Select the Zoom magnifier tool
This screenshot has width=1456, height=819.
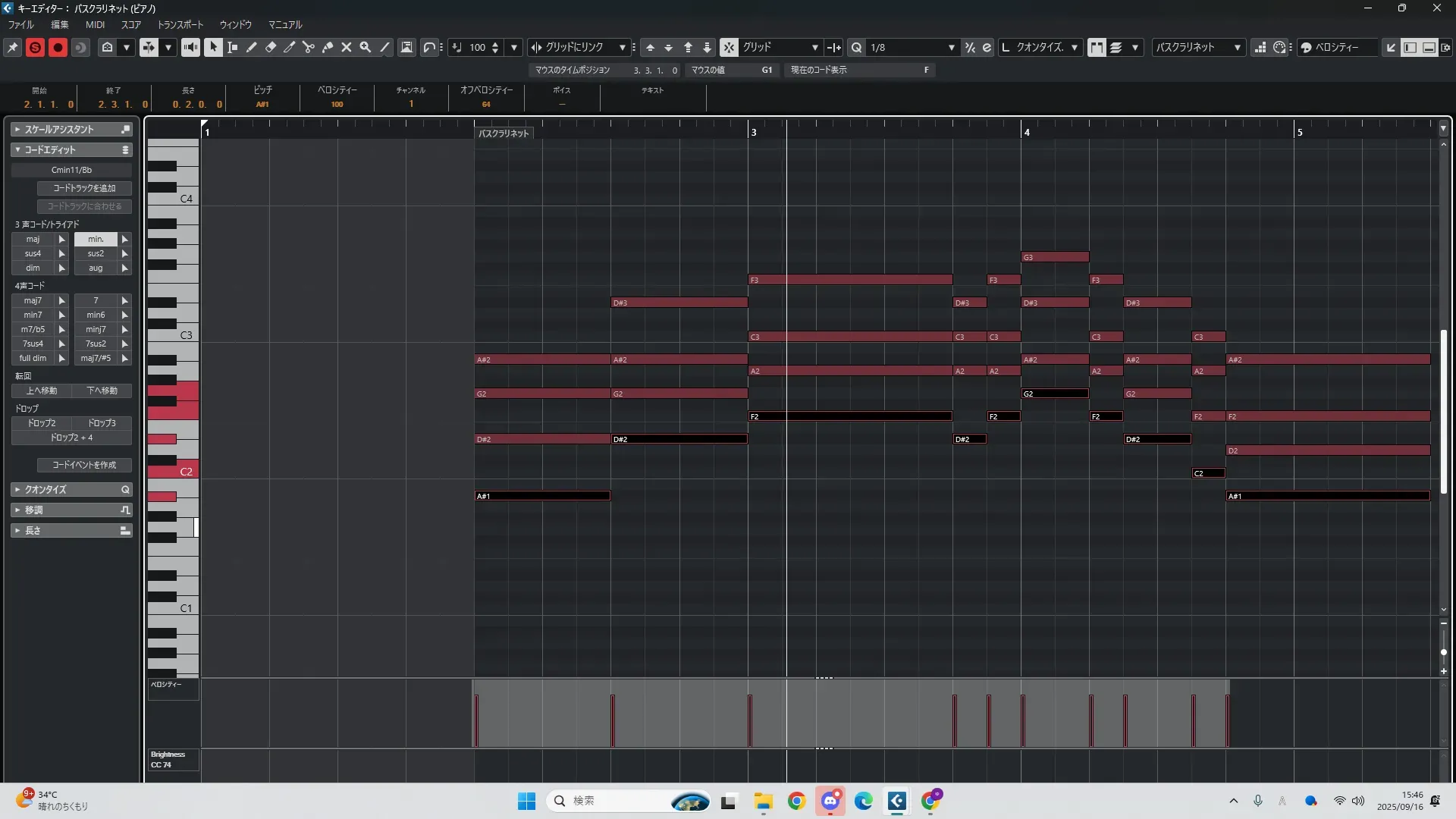coord(366,47)
